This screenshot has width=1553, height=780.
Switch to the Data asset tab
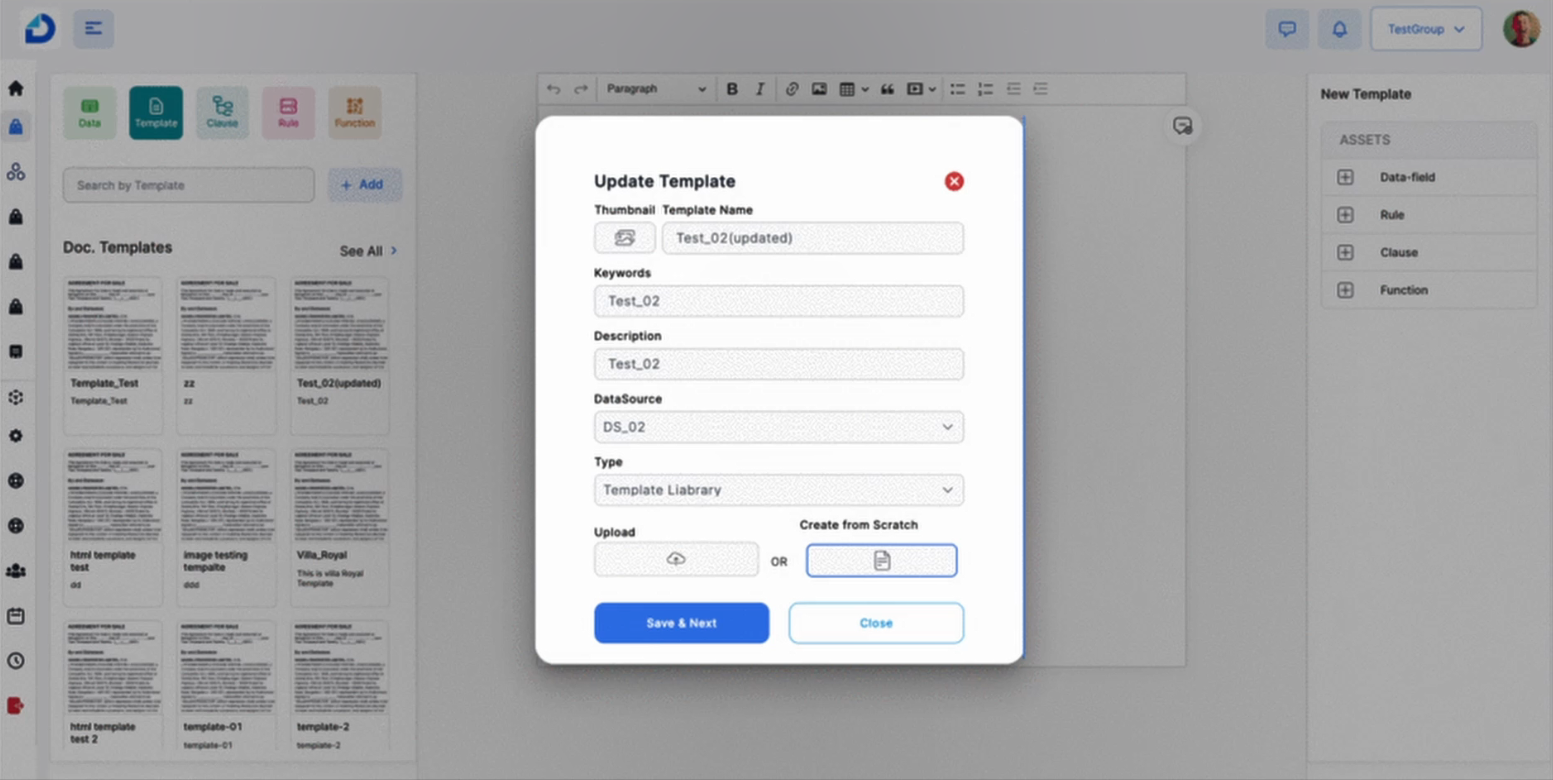[x=90, y=112]
